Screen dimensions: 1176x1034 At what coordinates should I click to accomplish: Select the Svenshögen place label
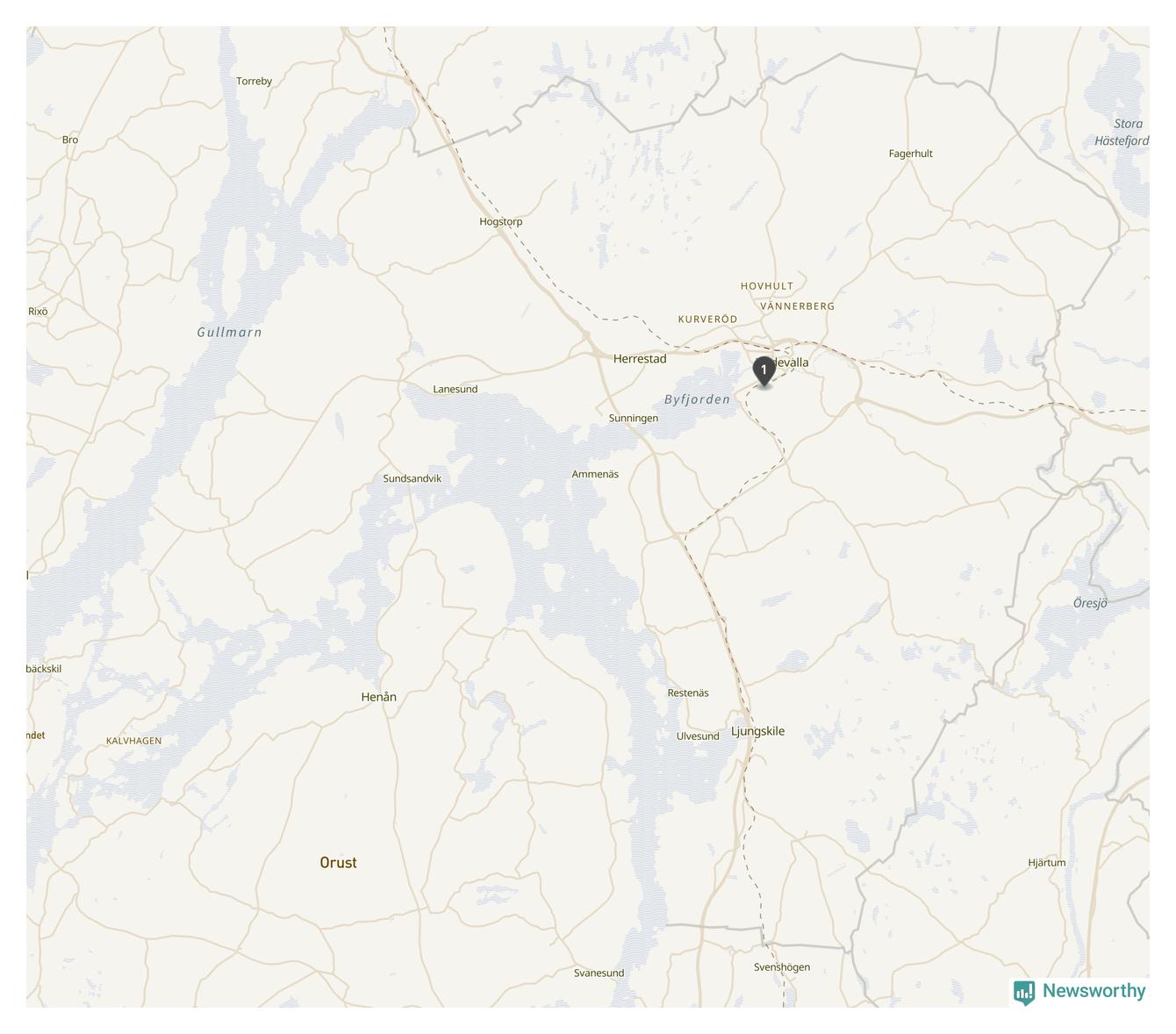[782, 967]
